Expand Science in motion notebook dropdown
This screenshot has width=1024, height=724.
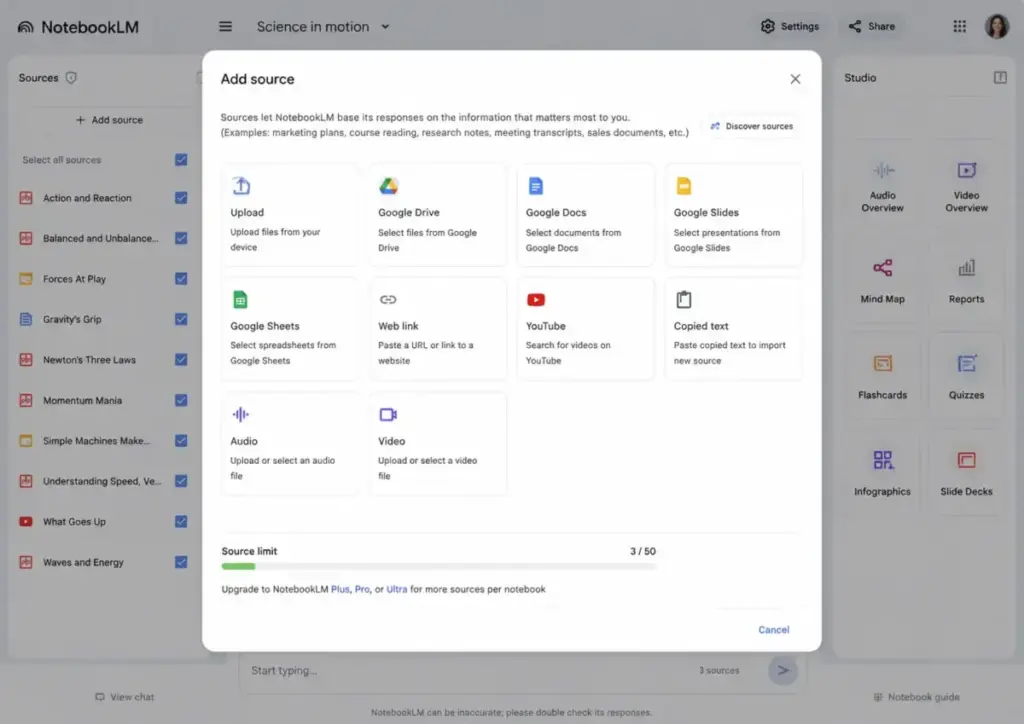coord(385,27)
